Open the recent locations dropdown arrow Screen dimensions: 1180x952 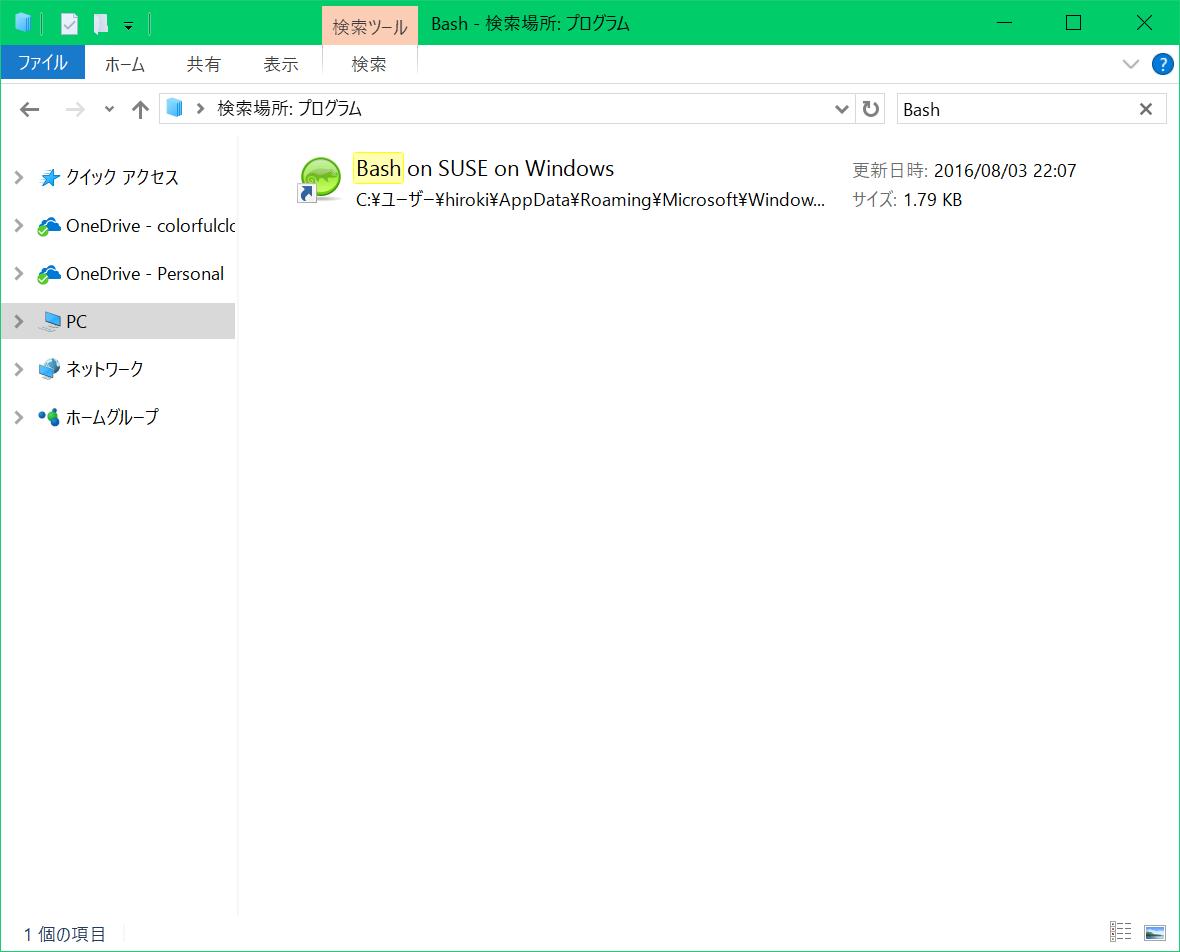pyautogui.click(x=109, y=110)
